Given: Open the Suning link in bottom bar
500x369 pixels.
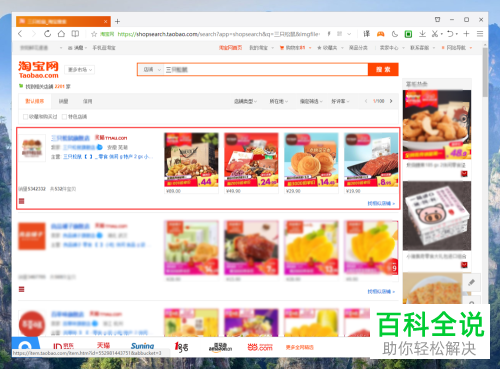Looking at the screenshot, I should 142,346.
